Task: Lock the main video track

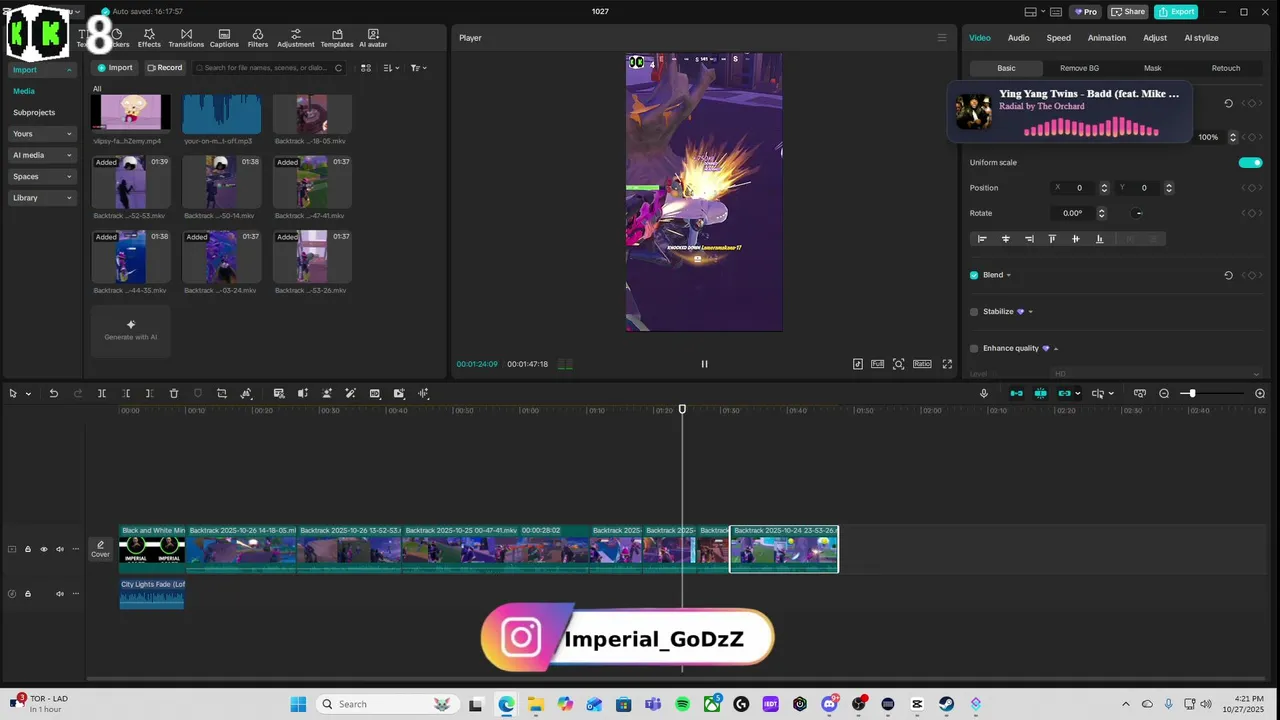Action: 28,549
